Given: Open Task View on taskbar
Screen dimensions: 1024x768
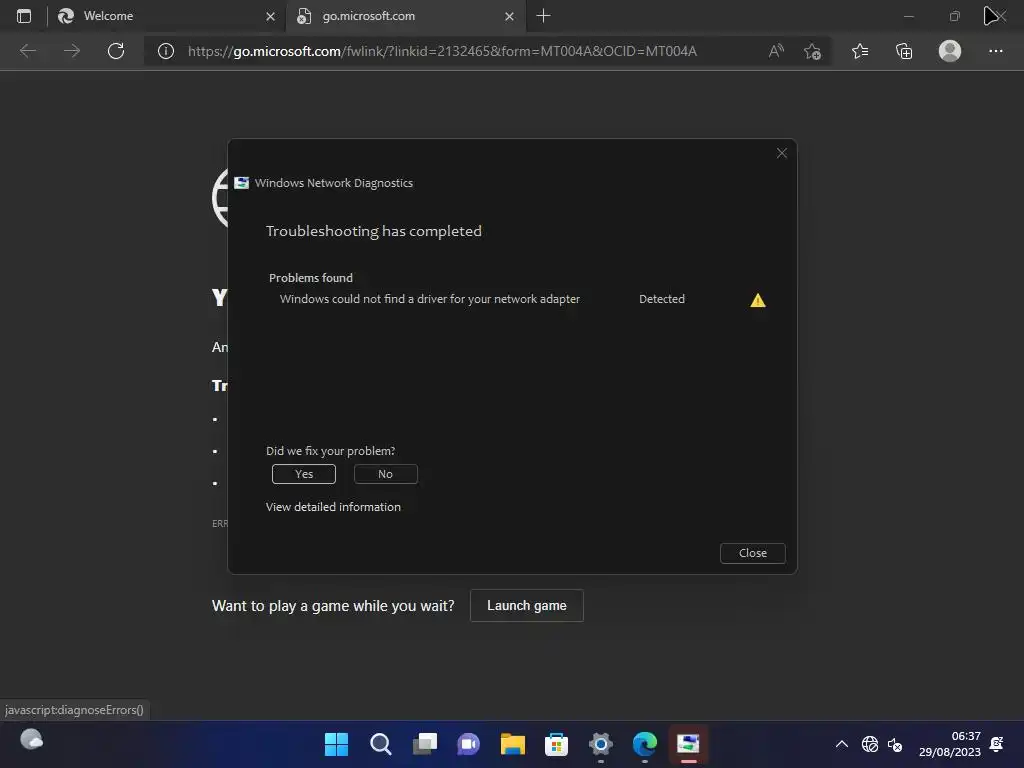Looking at the screenshot, I should click(x=424, y=744).
